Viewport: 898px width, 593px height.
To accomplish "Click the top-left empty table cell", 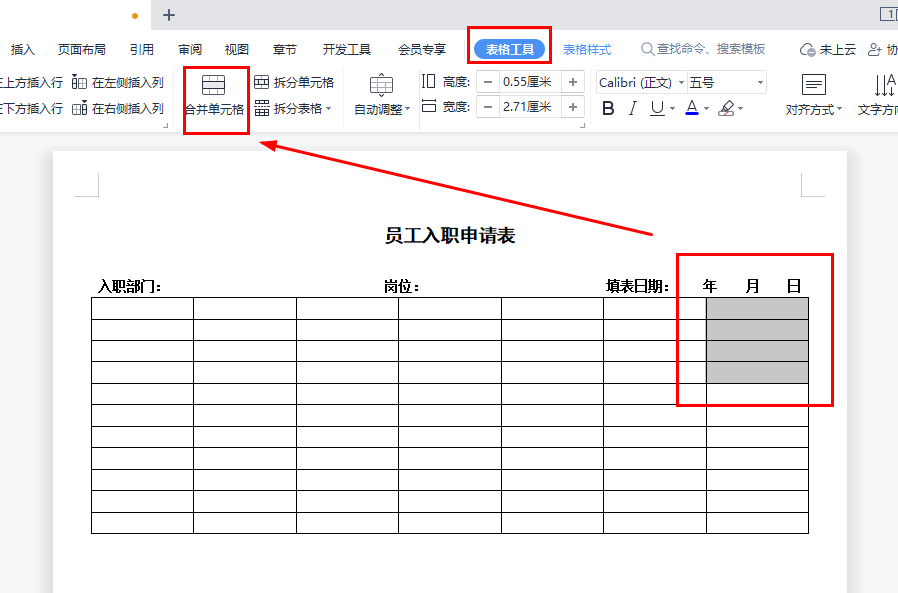I will (143, 309).
